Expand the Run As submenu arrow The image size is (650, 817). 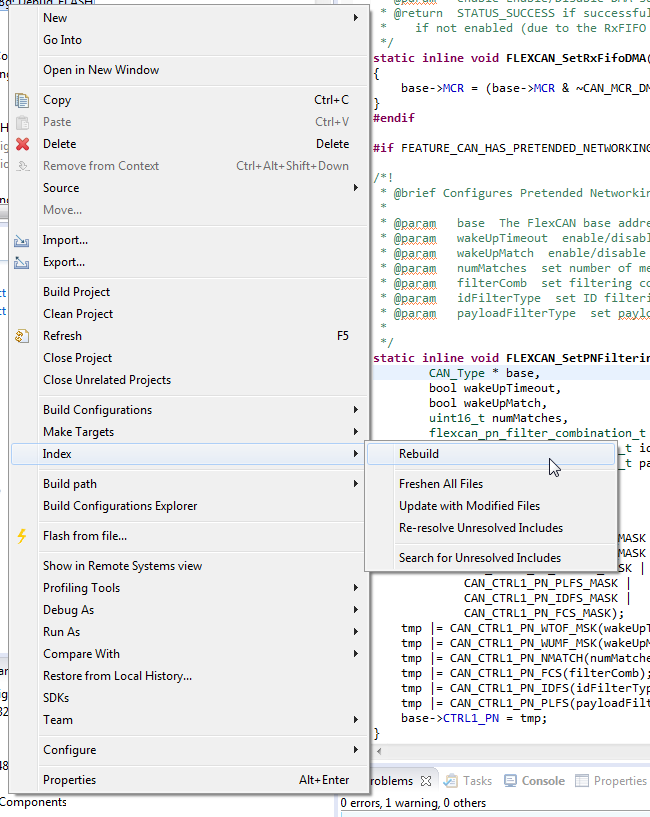click(x=355, y=632)
